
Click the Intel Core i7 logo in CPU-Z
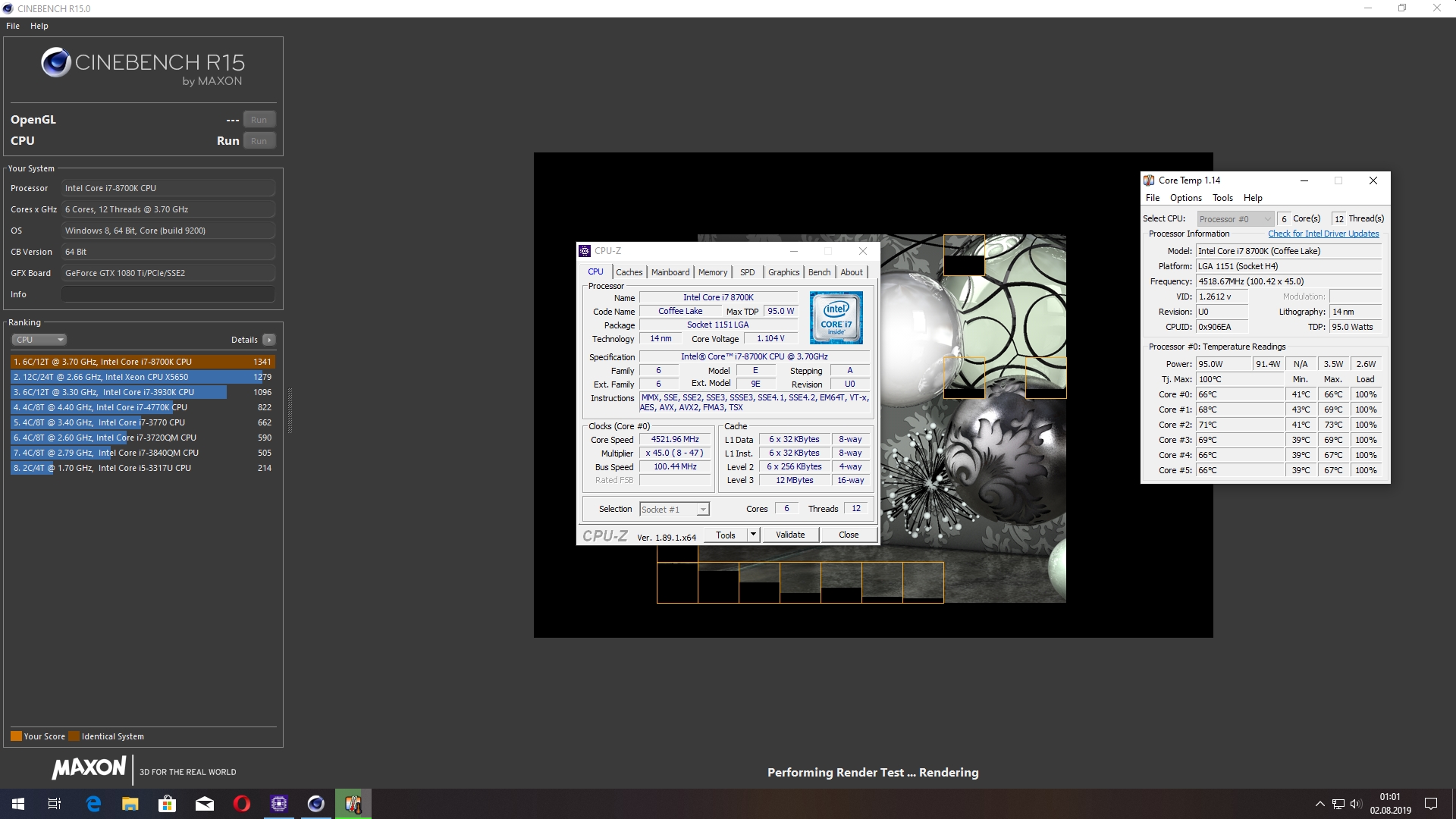coord(836,318)
